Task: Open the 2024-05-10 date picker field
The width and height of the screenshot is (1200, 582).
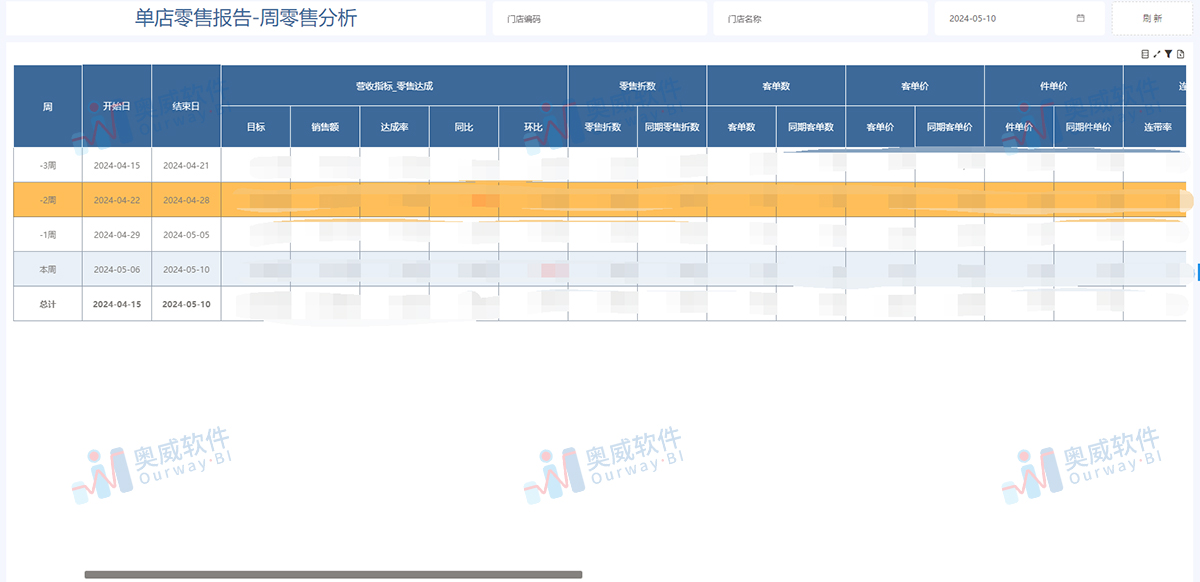Action: pyautogui.click(x=1019, y=18)
